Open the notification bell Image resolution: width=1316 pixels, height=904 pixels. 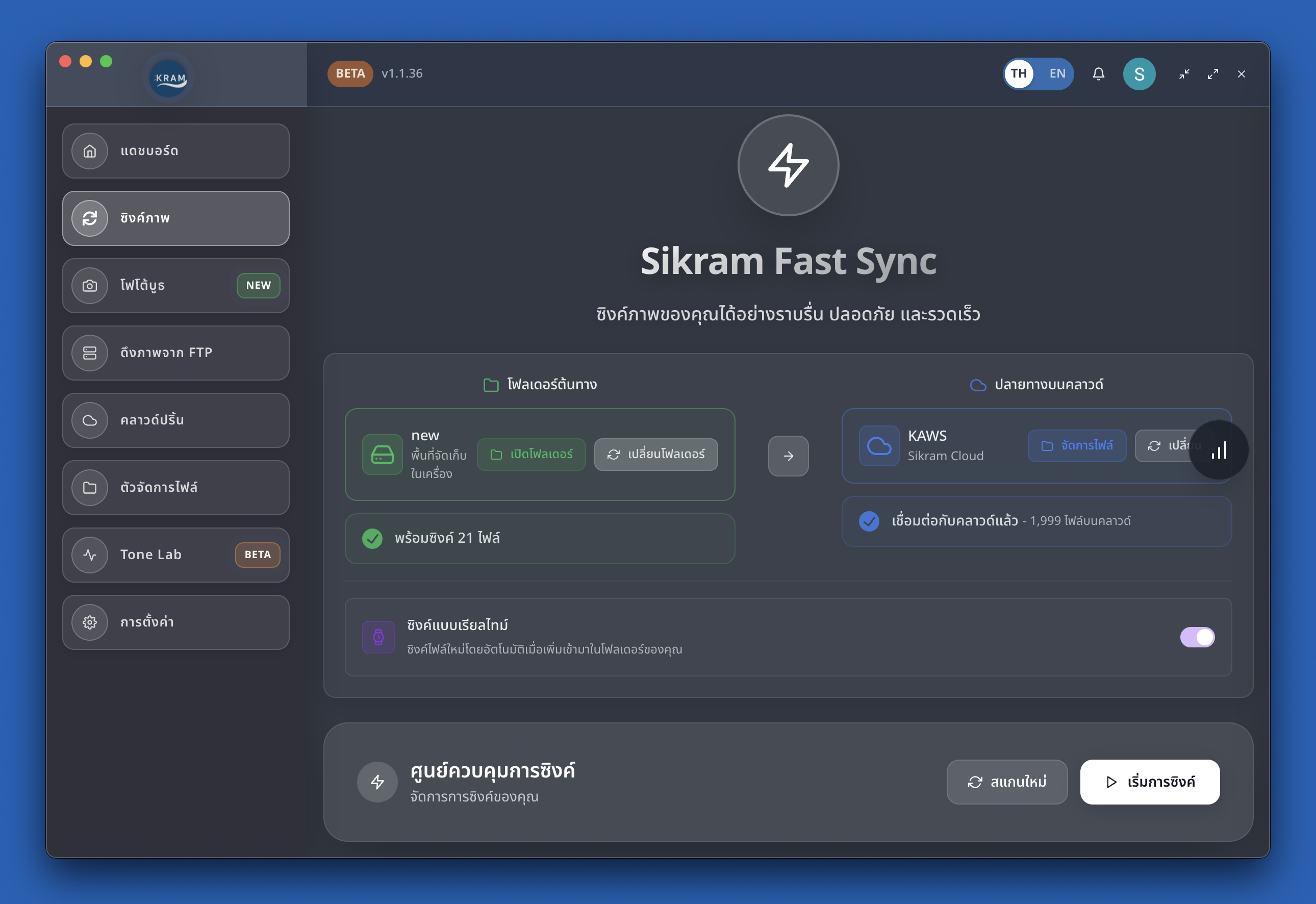tap(1099, 73)
